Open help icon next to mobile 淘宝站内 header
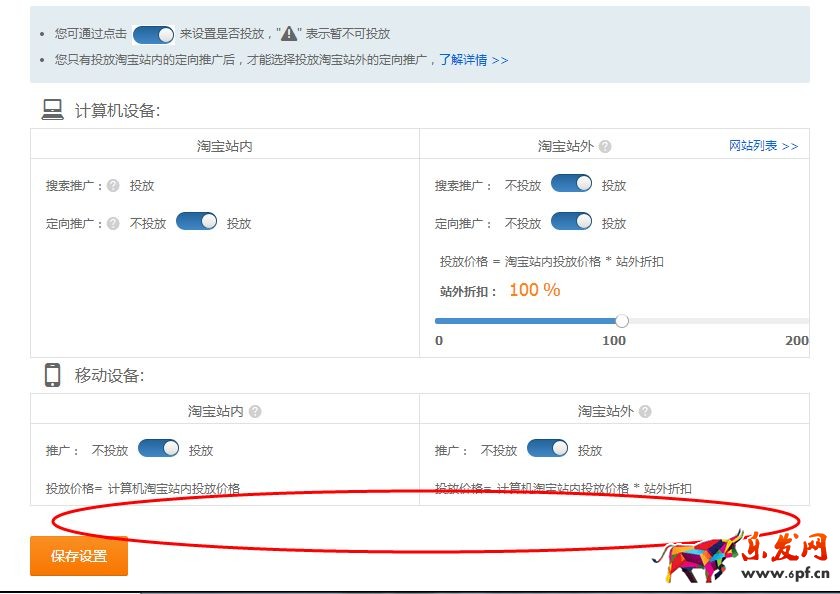840x594 pixels. pyautogui.click(x=256, y=410)
